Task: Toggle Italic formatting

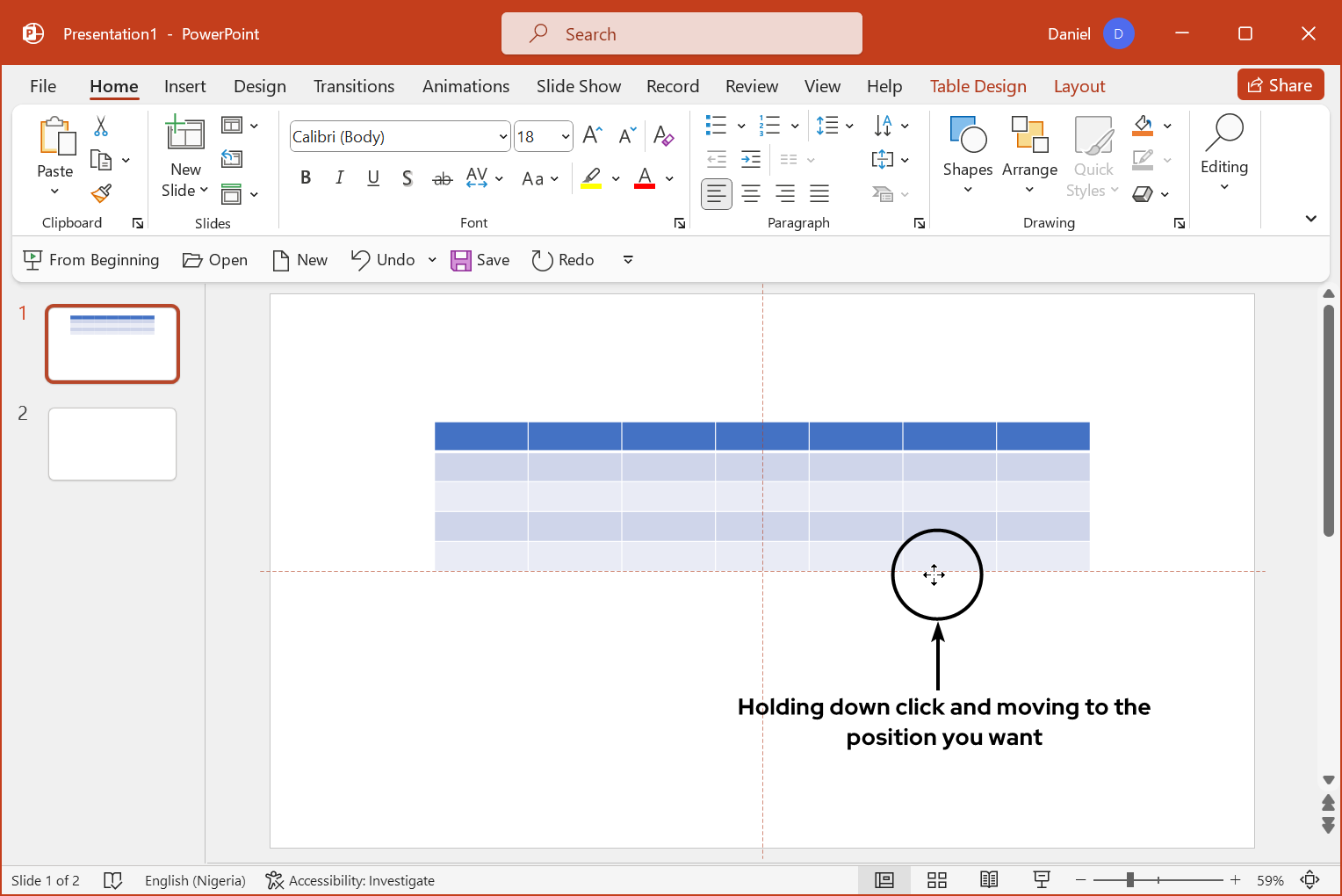Action: 339,178
